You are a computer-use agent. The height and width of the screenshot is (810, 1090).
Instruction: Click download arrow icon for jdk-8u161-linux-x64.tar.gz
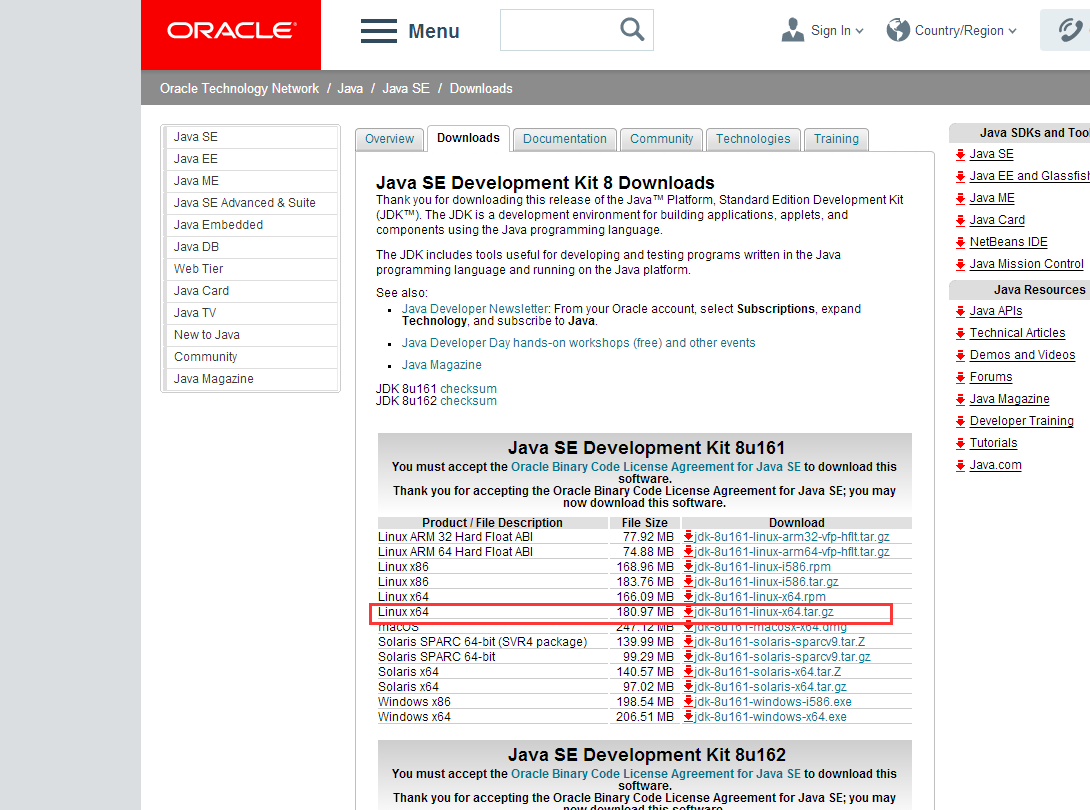688,612
